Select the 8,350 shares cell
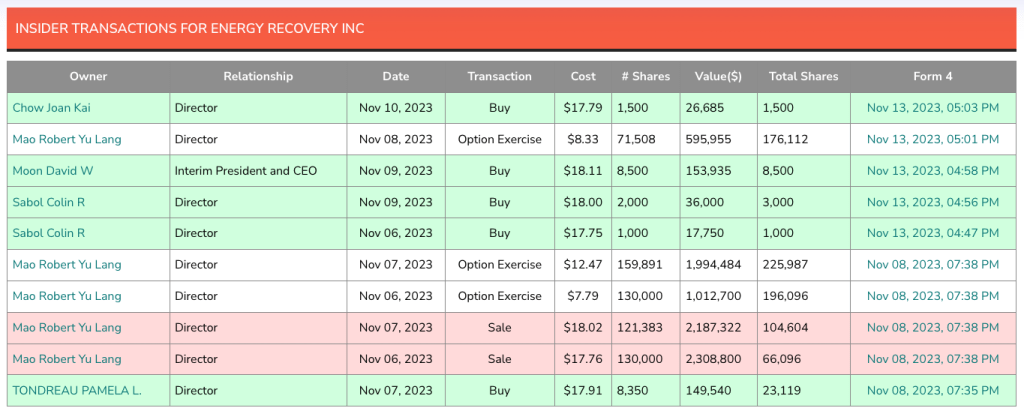 click(x=646, y=390)
